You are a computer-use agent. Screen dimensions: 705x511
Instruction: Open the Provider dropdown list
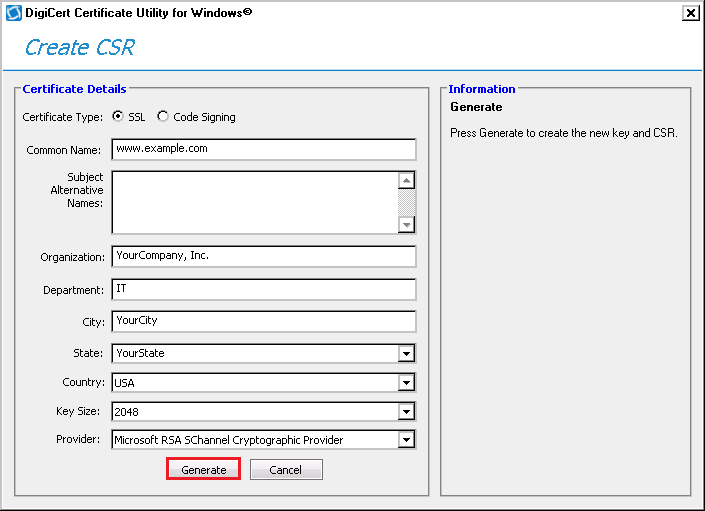[406, 440]
